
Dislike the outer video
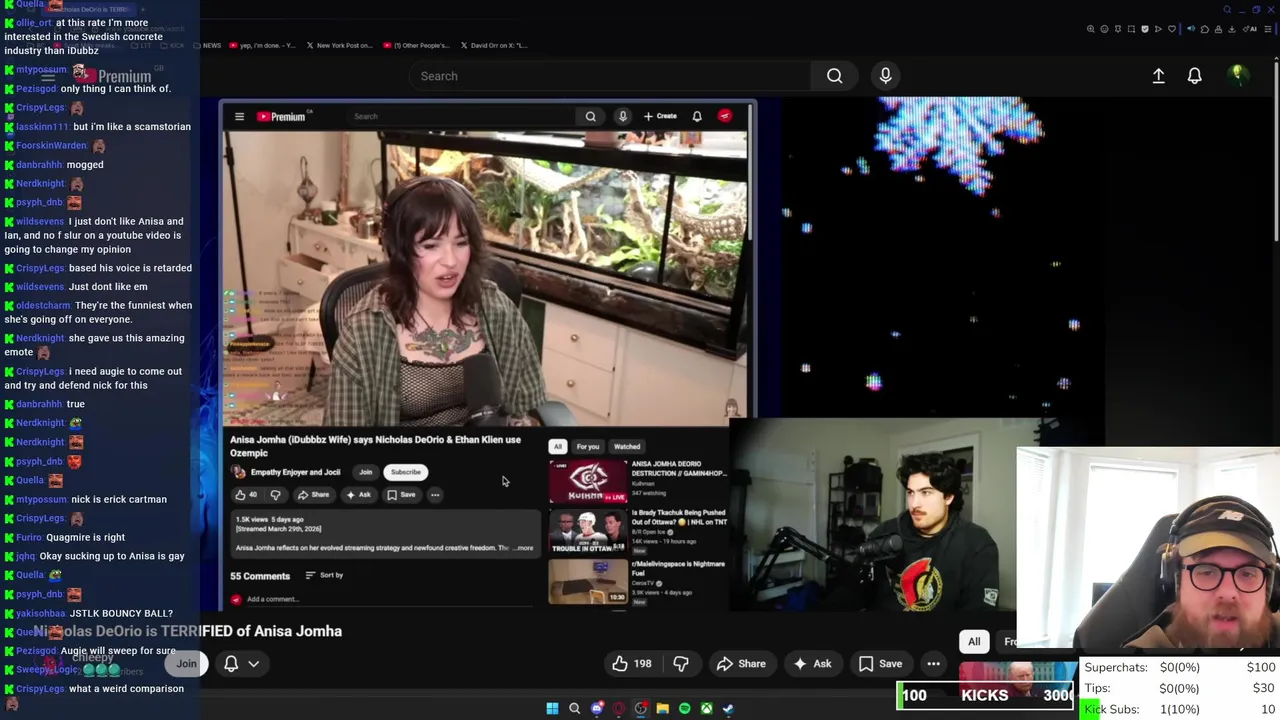click(681, 664)
